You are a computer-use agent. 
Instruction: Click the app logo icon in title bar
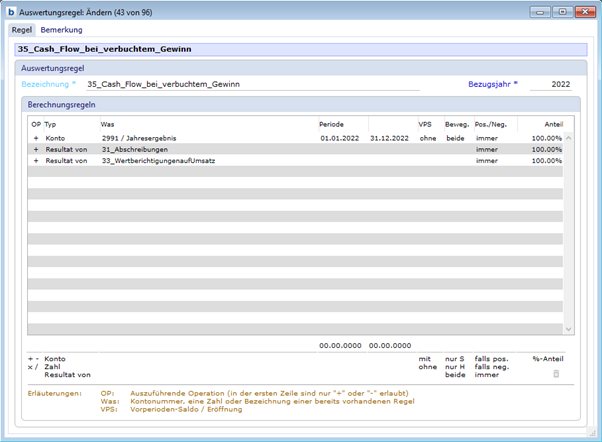tap(11, 12)
